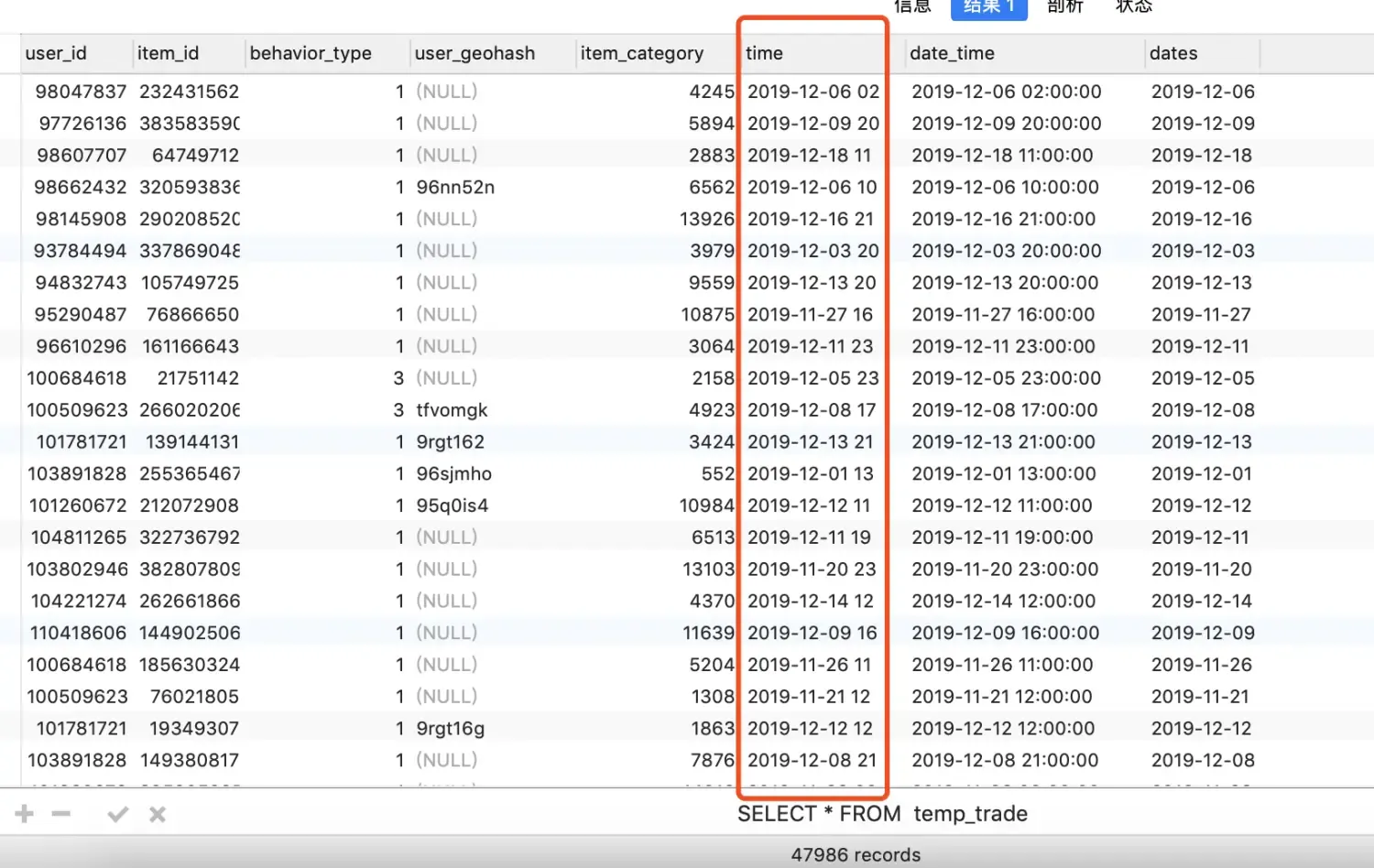Click the item_id column header
The height and width of the screenshot is (868, 1374).
169,53
